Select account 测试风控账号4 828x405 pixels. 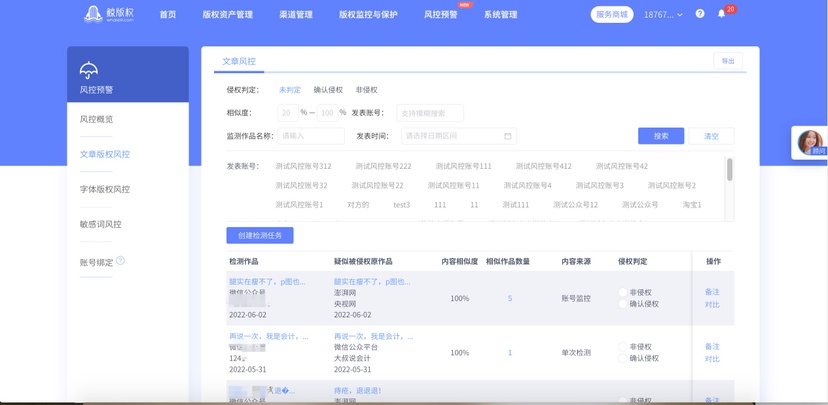pos(528,185)
